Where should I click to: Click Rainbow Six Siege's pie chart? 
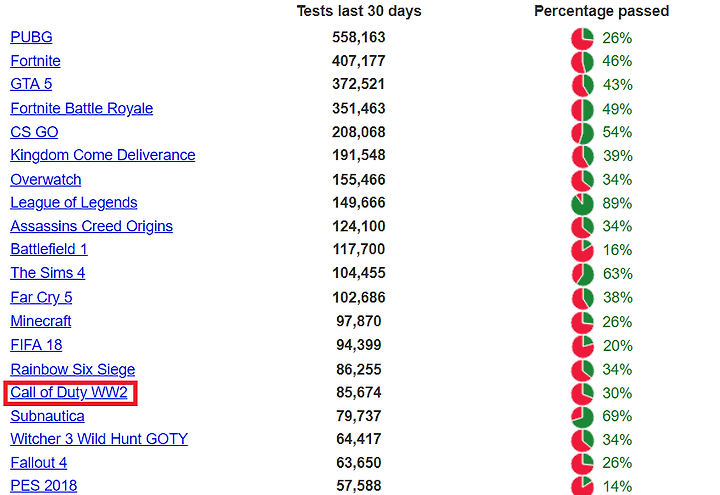582,370
